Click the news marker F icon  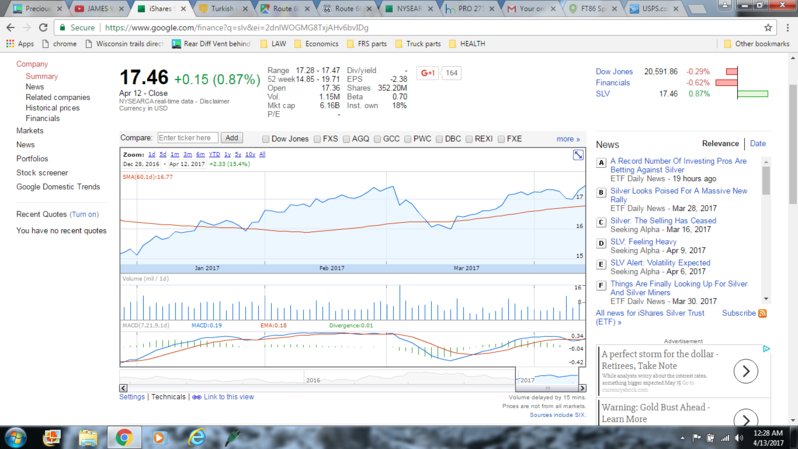click(x=601, y=286)
